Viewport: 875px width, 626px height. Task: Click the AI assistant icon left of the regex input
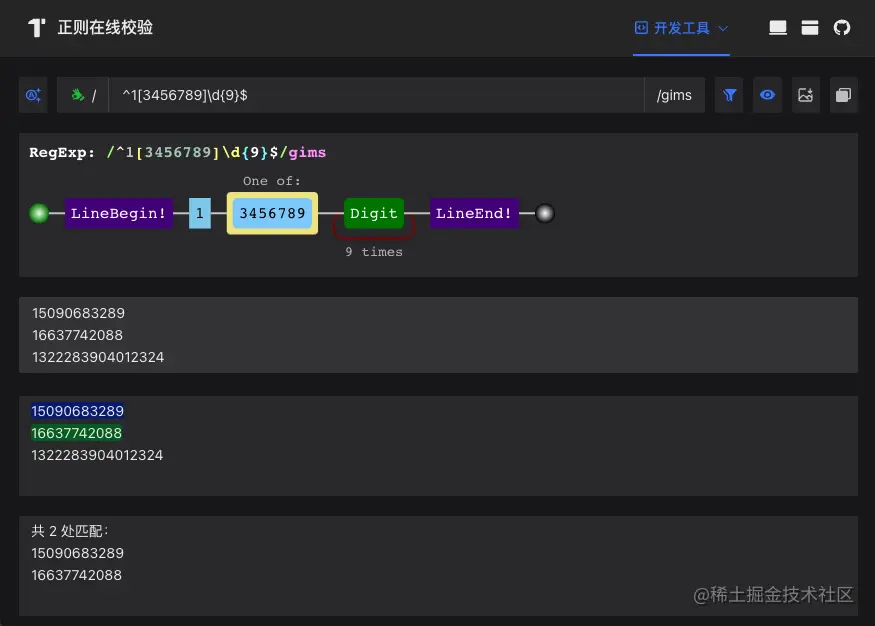(x=33, y=95)
